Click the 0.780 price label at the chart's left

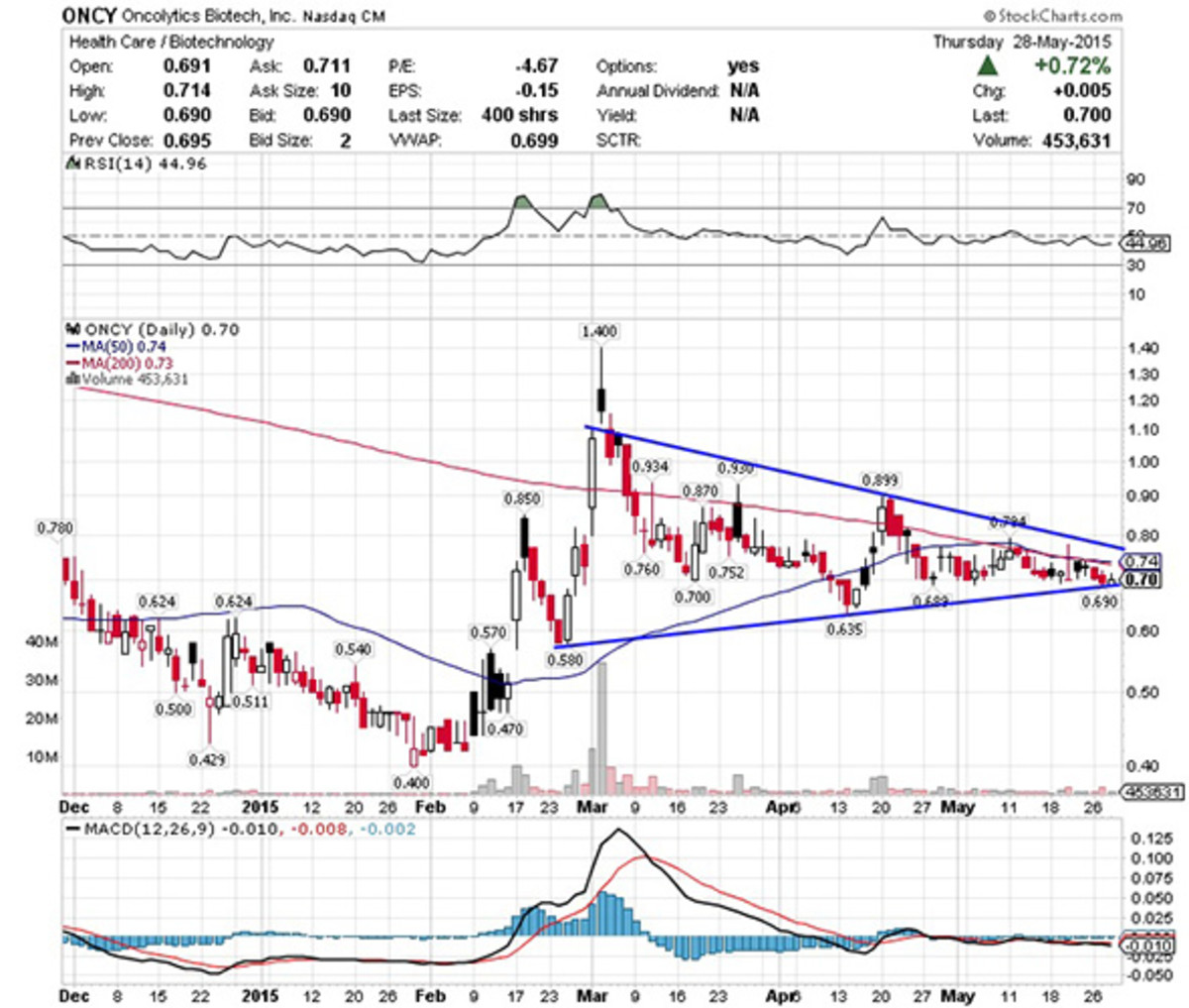54,528
